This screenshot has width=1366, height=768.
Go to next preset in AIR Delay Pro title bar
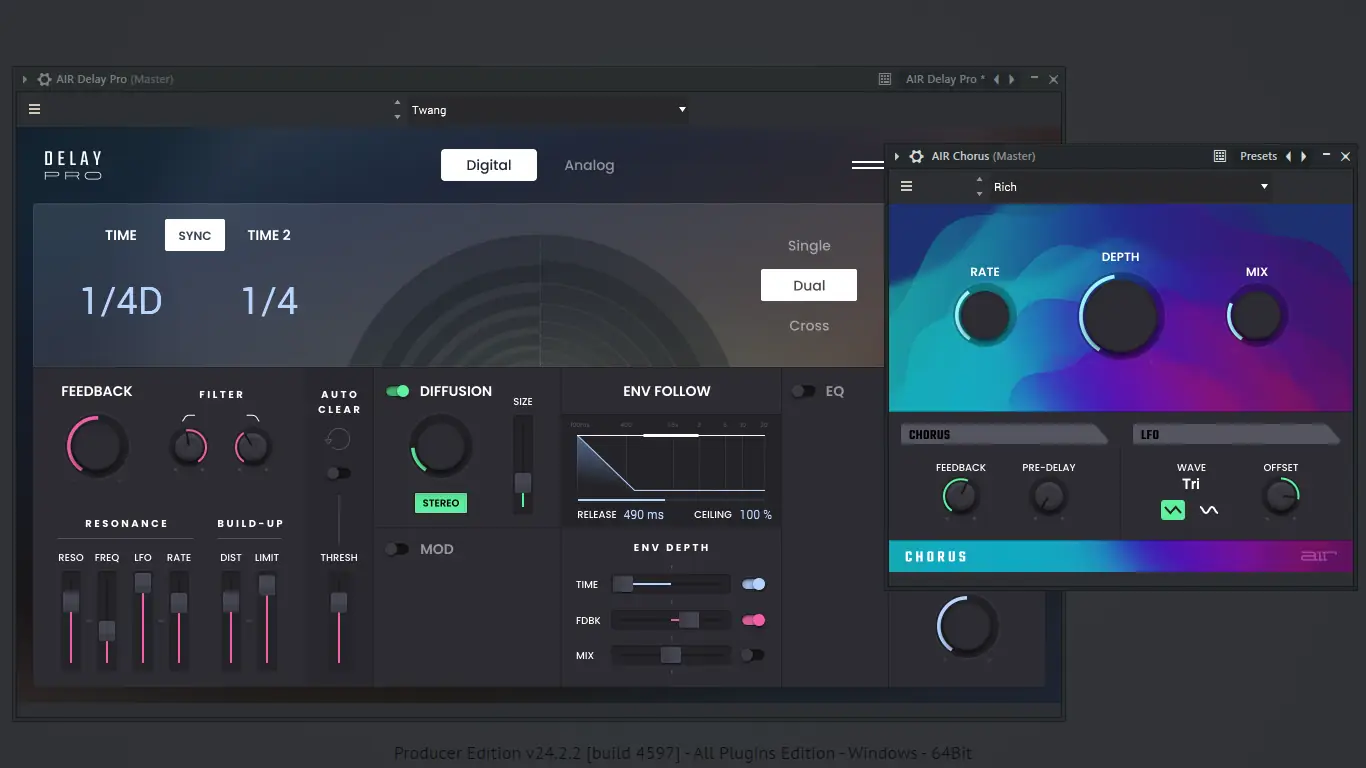1012,79
